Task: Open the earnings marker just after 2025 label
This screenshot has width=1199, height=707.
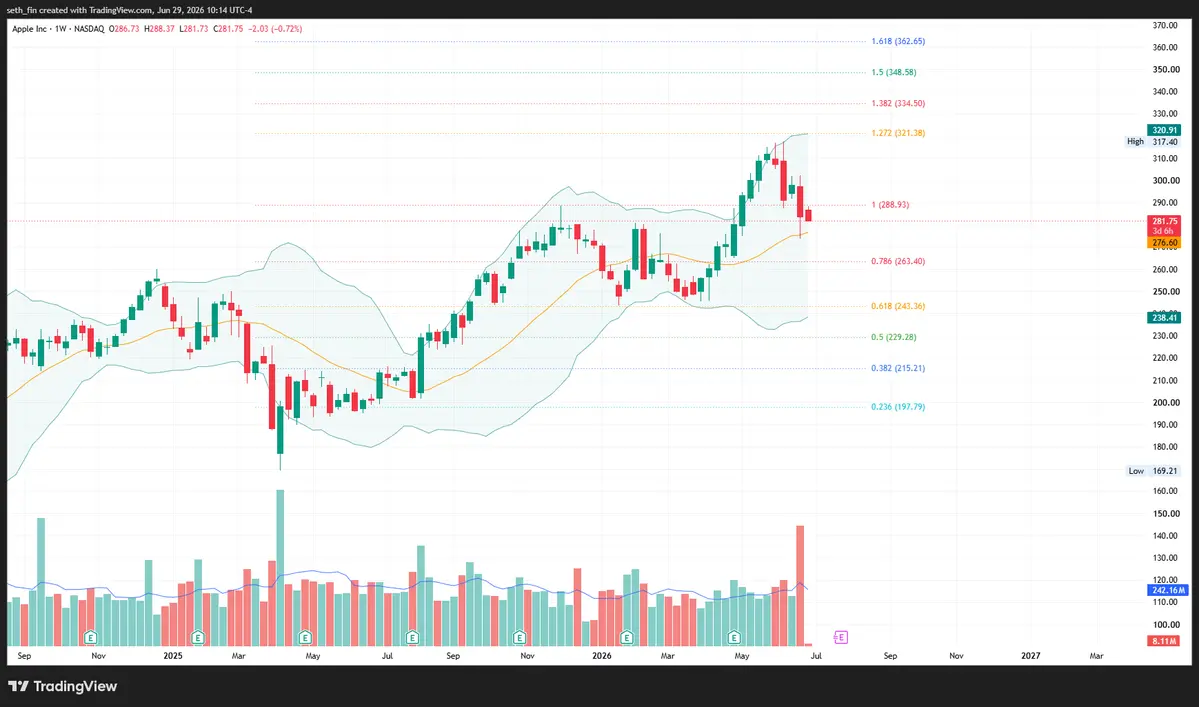Action: (198, 637)
